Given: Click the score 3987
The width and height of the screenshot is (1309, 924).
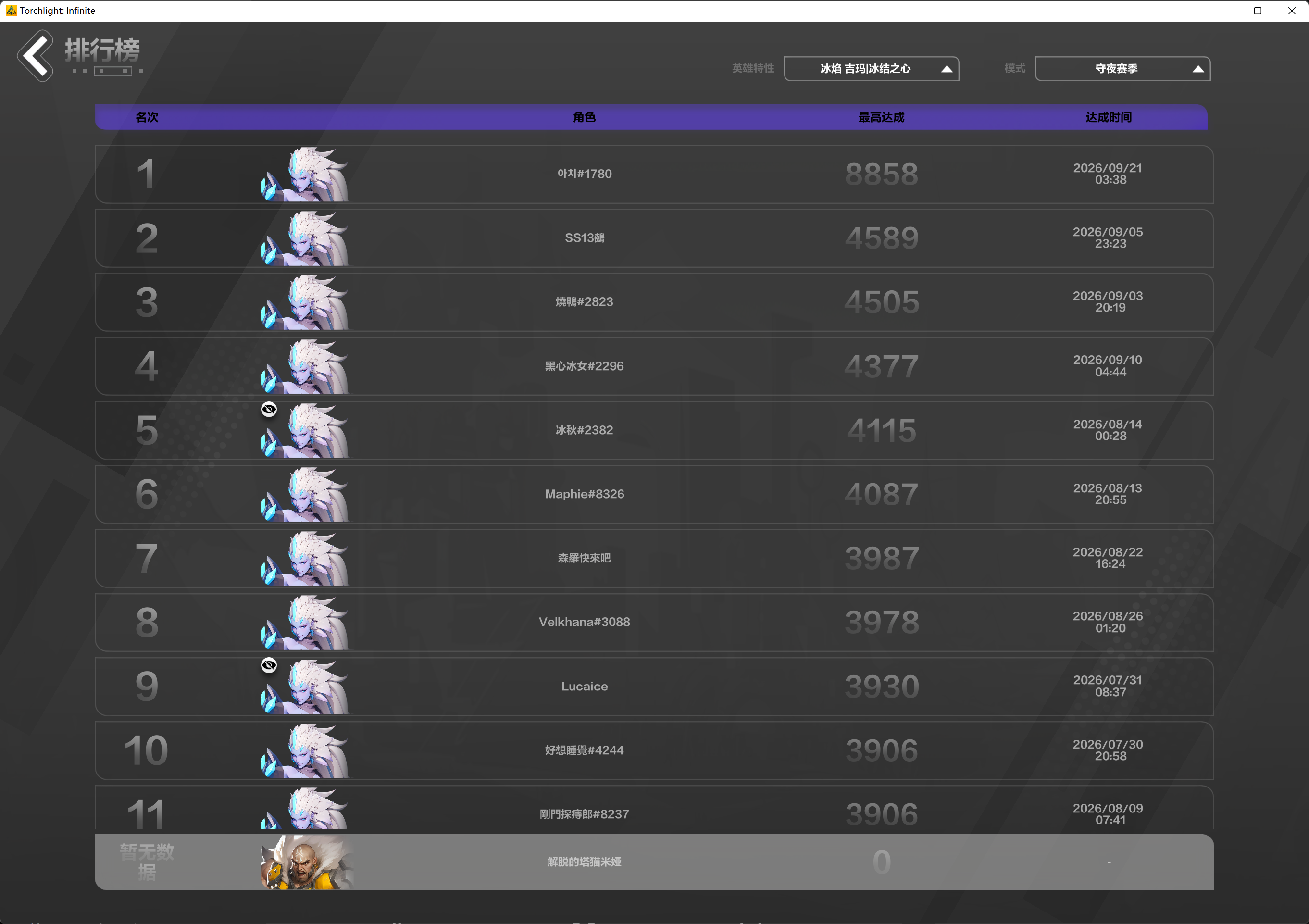Looking at the screenshot, I should pyautogui.click(x=882, y=558).
